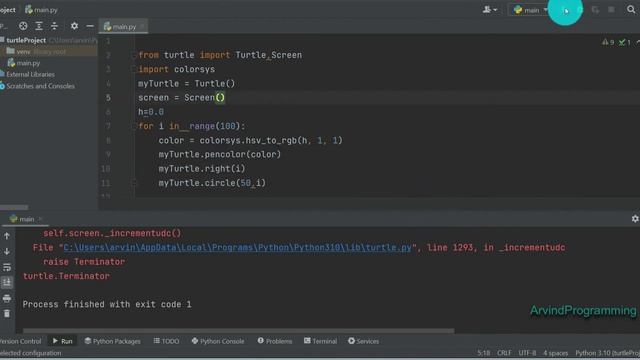This screenshot has width=640, height=360.
Task: Open the Services tool window
Action: click(363, 341)
